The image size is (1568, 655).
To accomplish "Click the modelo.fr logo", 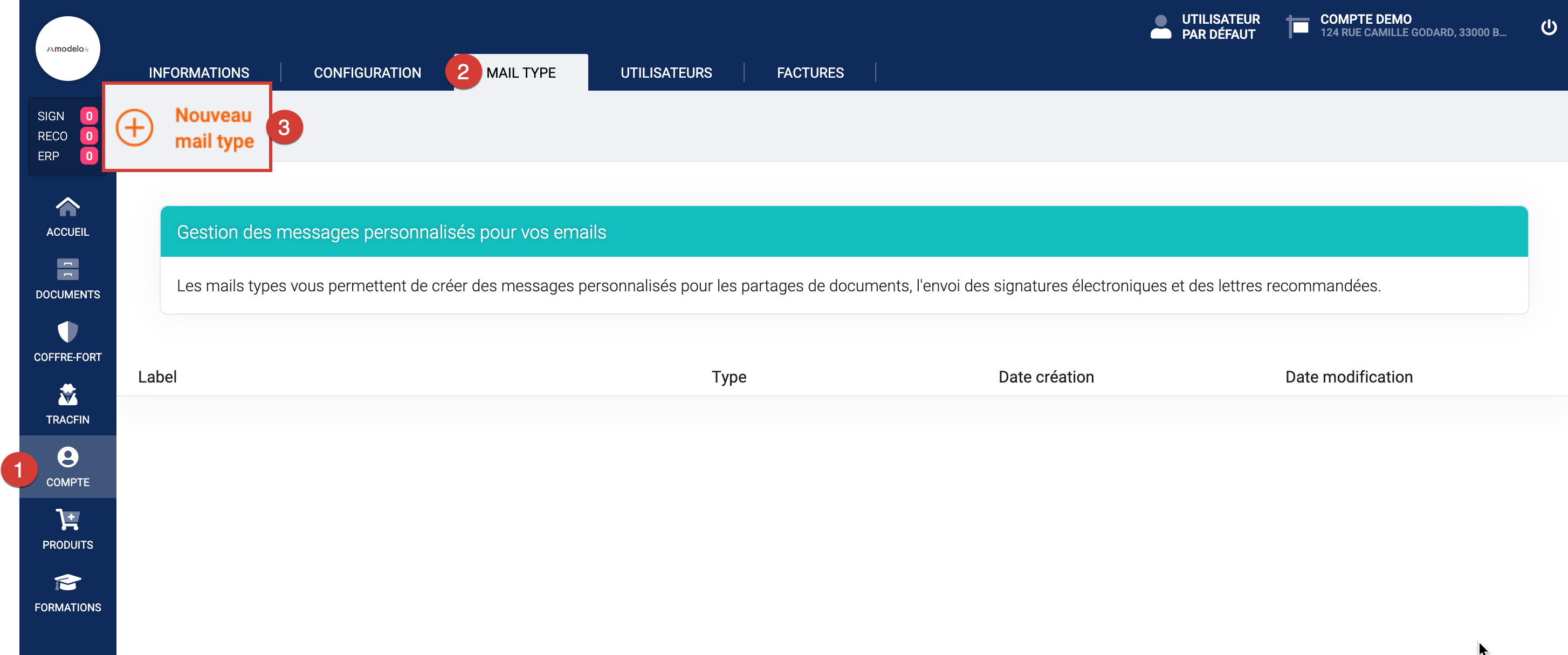I will [67, 49].
